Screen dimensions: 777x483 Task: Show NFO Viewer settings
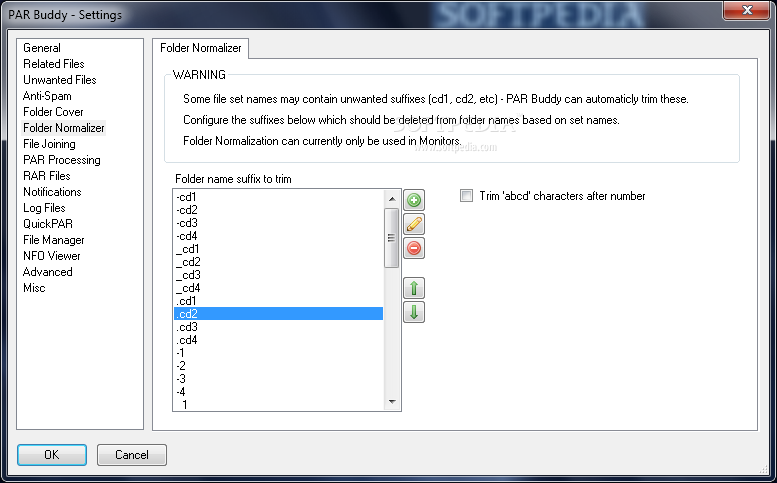[52, 256]
